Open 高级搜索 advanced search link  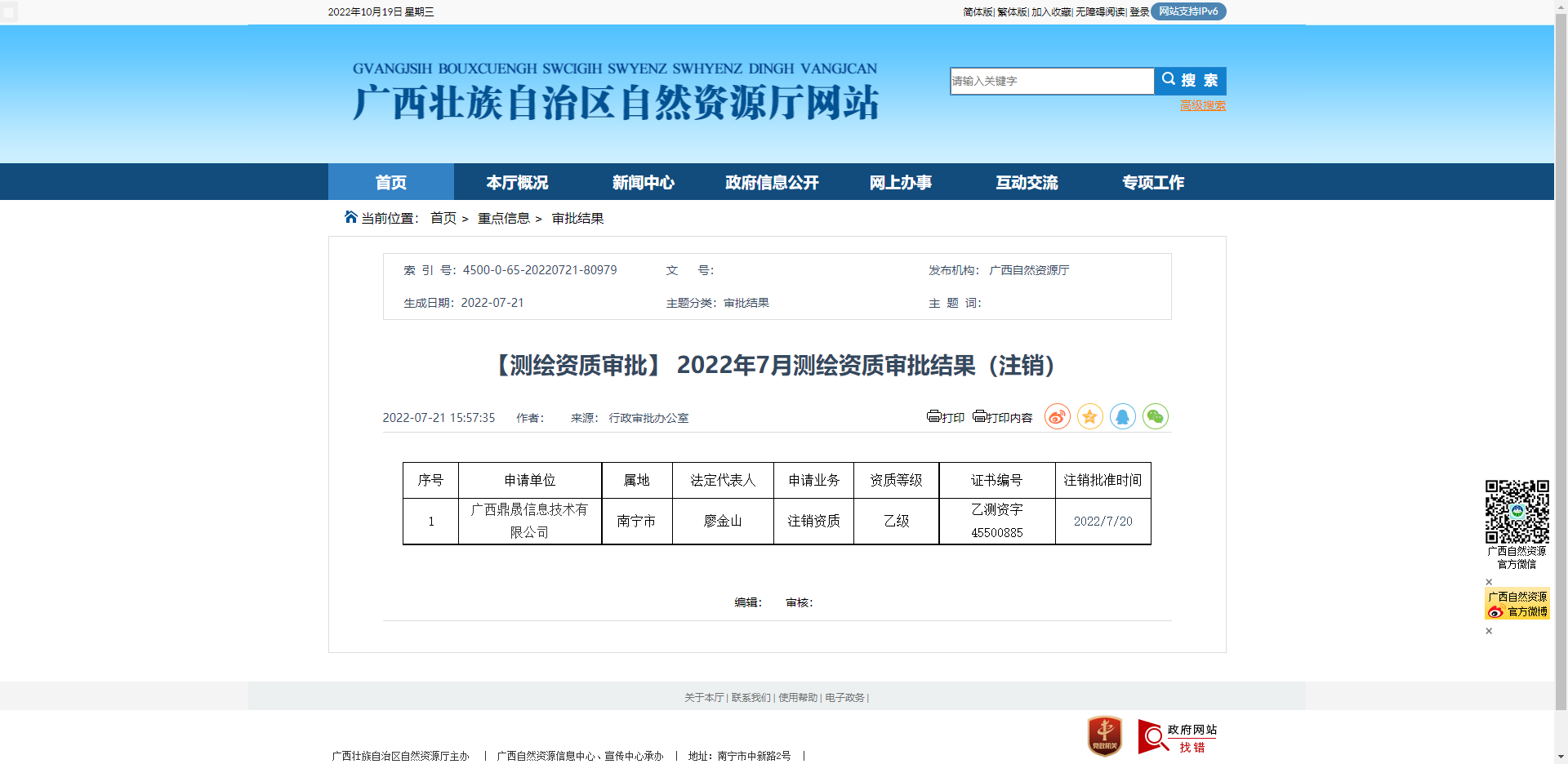(1201, 105)
